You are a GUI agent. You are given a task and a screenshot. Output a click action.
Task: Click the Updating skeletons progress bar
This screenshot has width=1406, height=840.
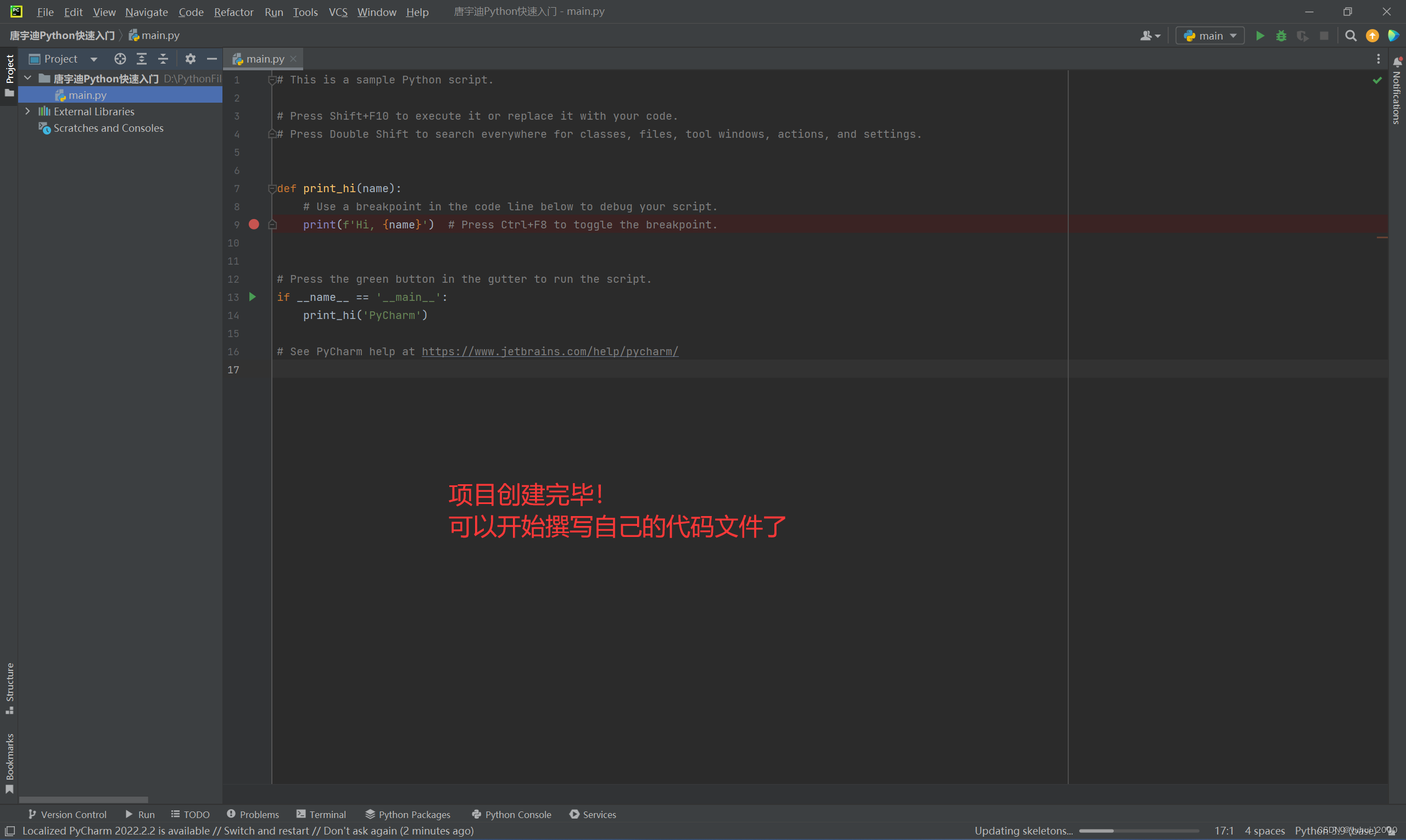1139,830
